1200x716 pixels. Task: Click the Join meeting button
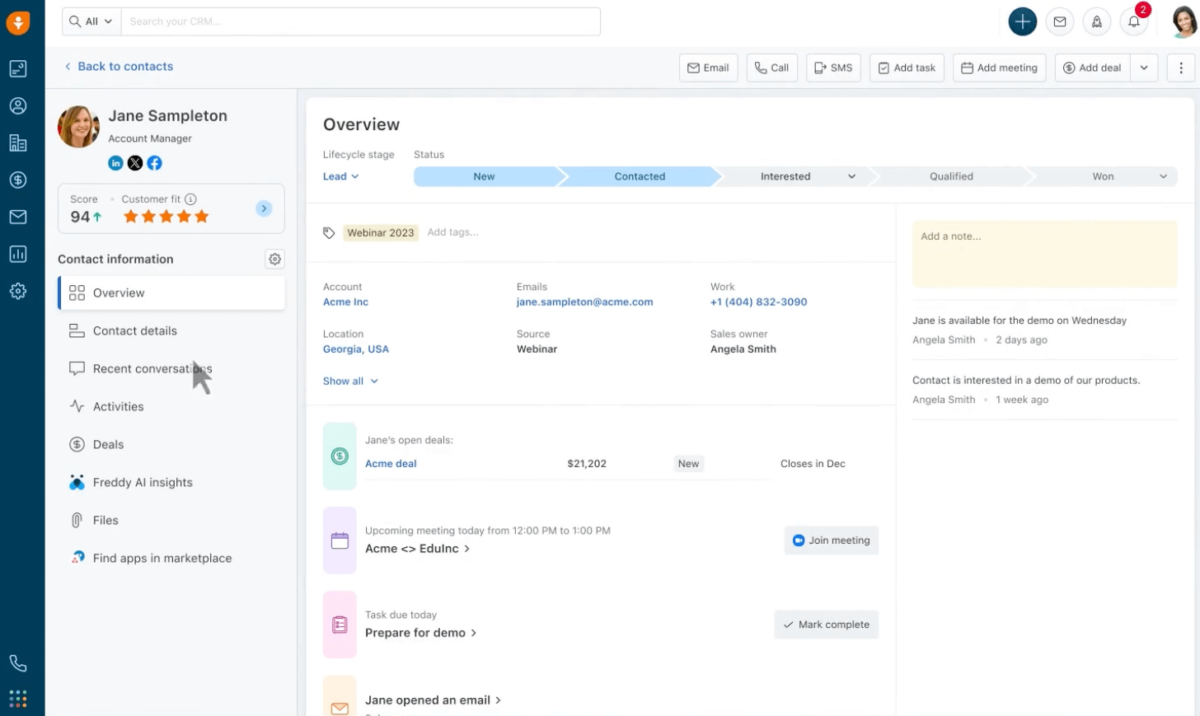coord(831,540)
